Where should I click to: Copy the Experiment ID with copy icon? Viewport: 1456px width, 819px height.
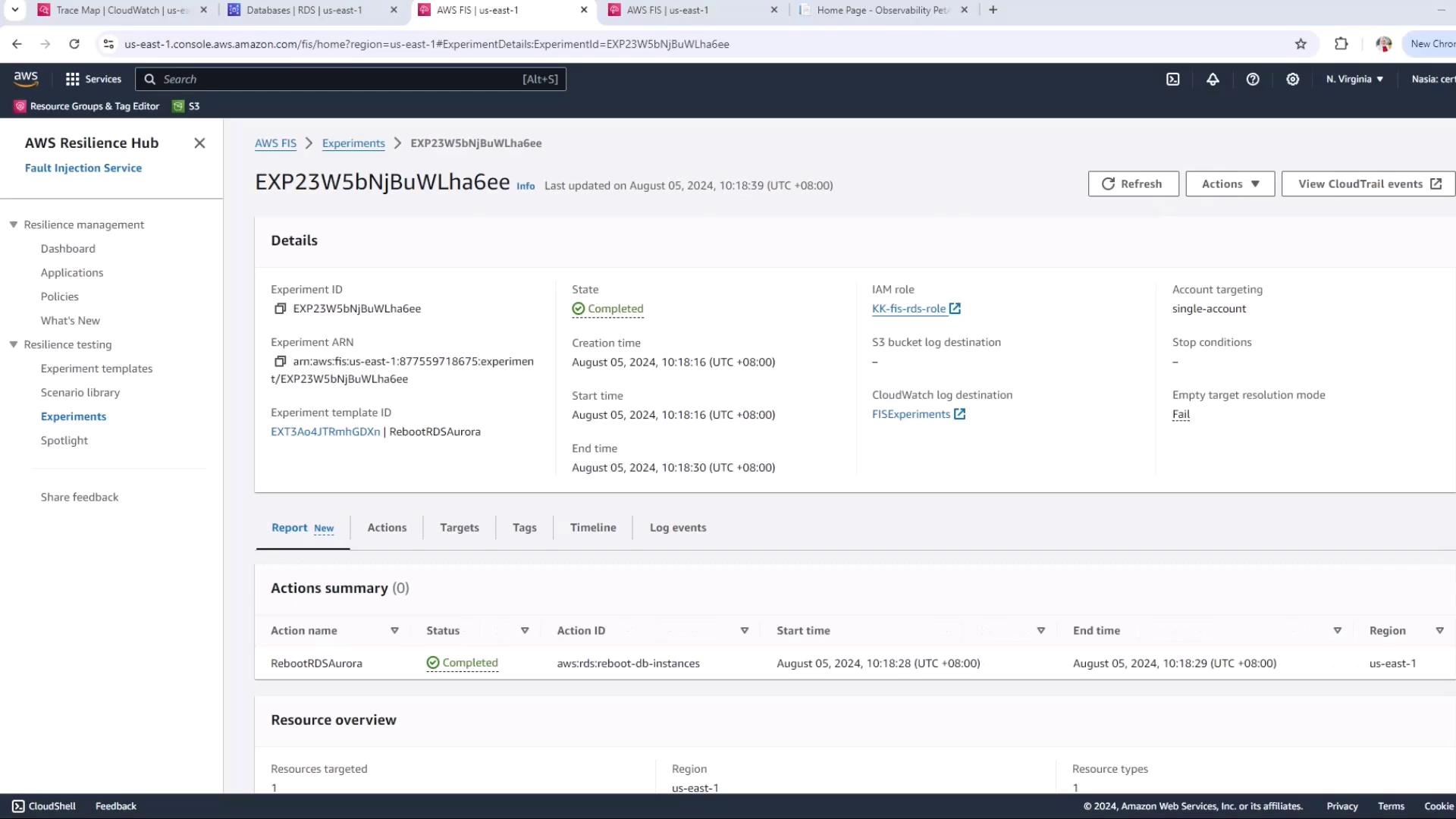point(280,309)
